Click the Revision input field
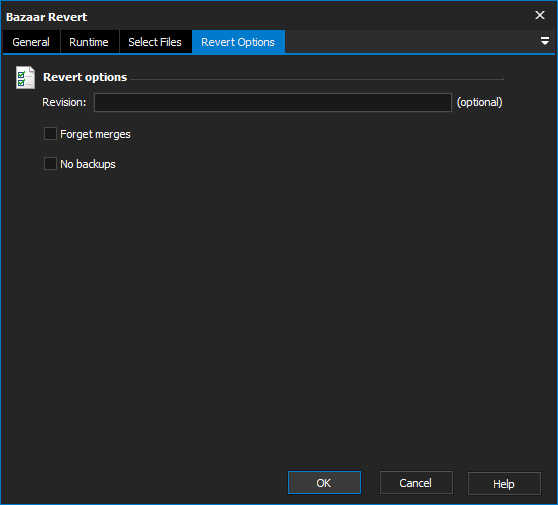 click(273, 102)
